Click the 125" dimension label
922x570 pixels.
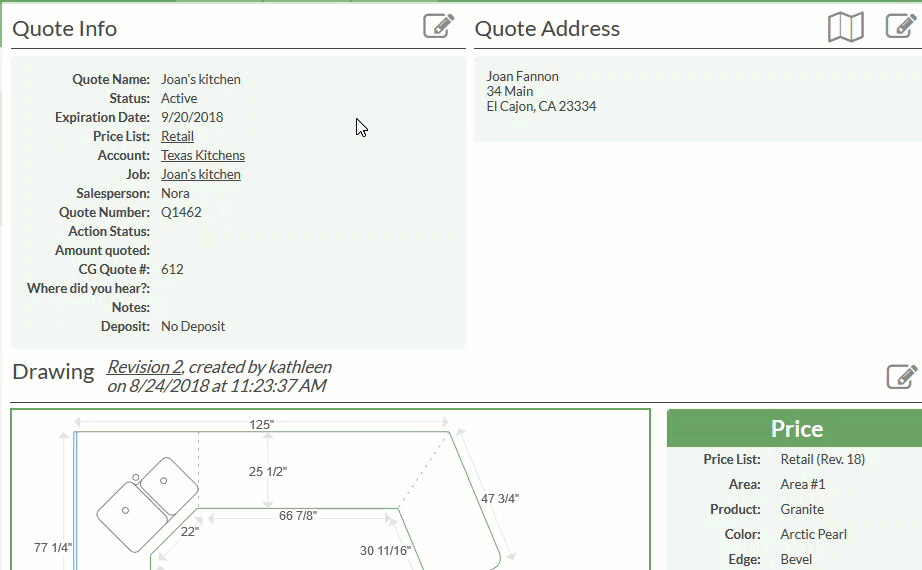click(261, 425)
